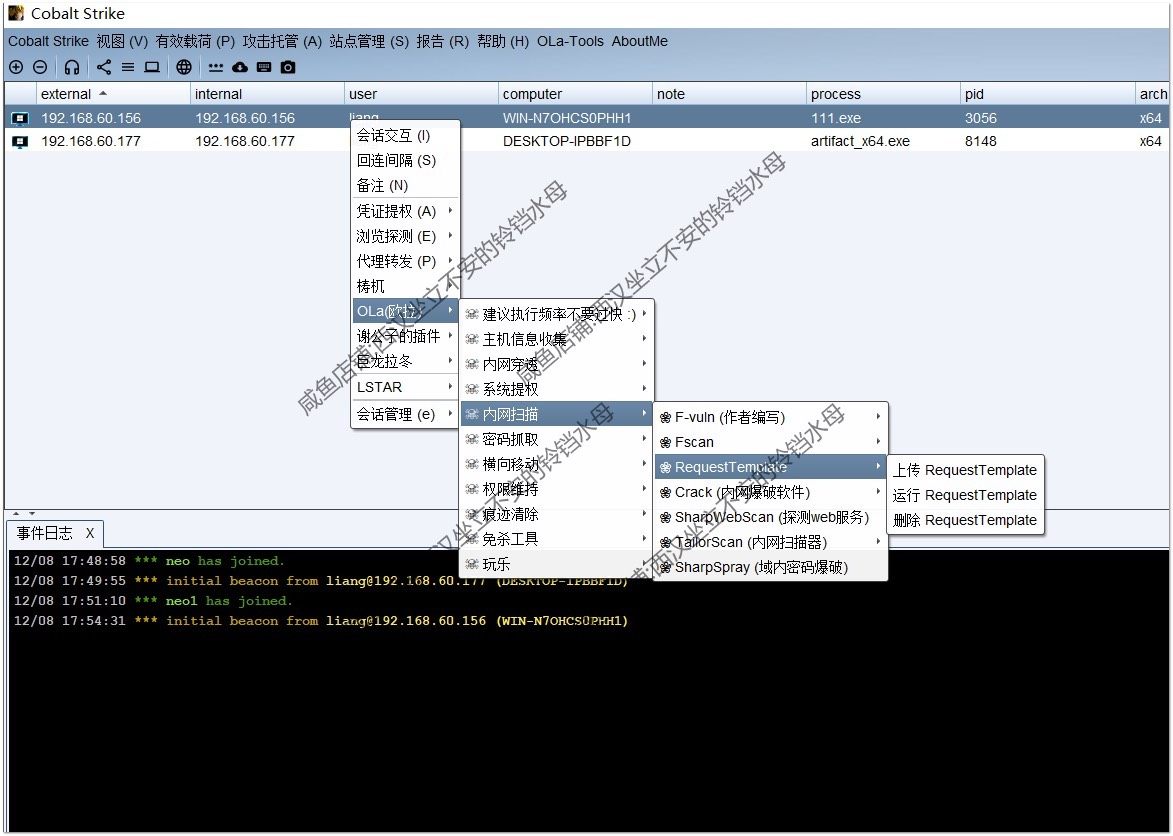1173x836 pixels.
Task: Open listeners with the headphones icon
Action: click(72, 67)
